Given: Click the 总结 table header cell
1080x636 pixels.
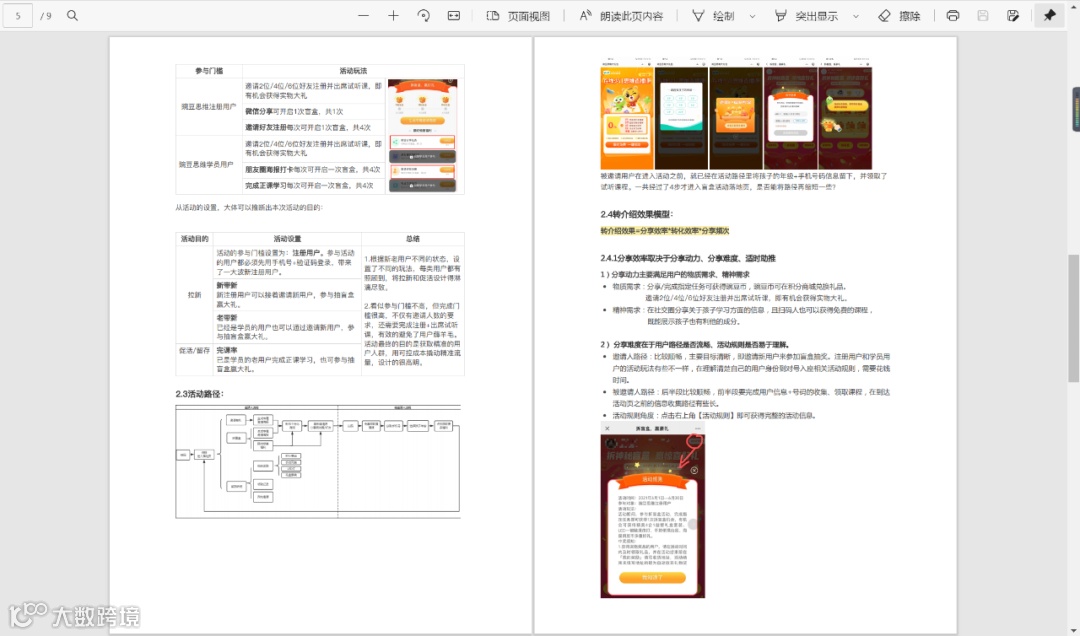Looking at the screenshot, I should pos(413,238).
